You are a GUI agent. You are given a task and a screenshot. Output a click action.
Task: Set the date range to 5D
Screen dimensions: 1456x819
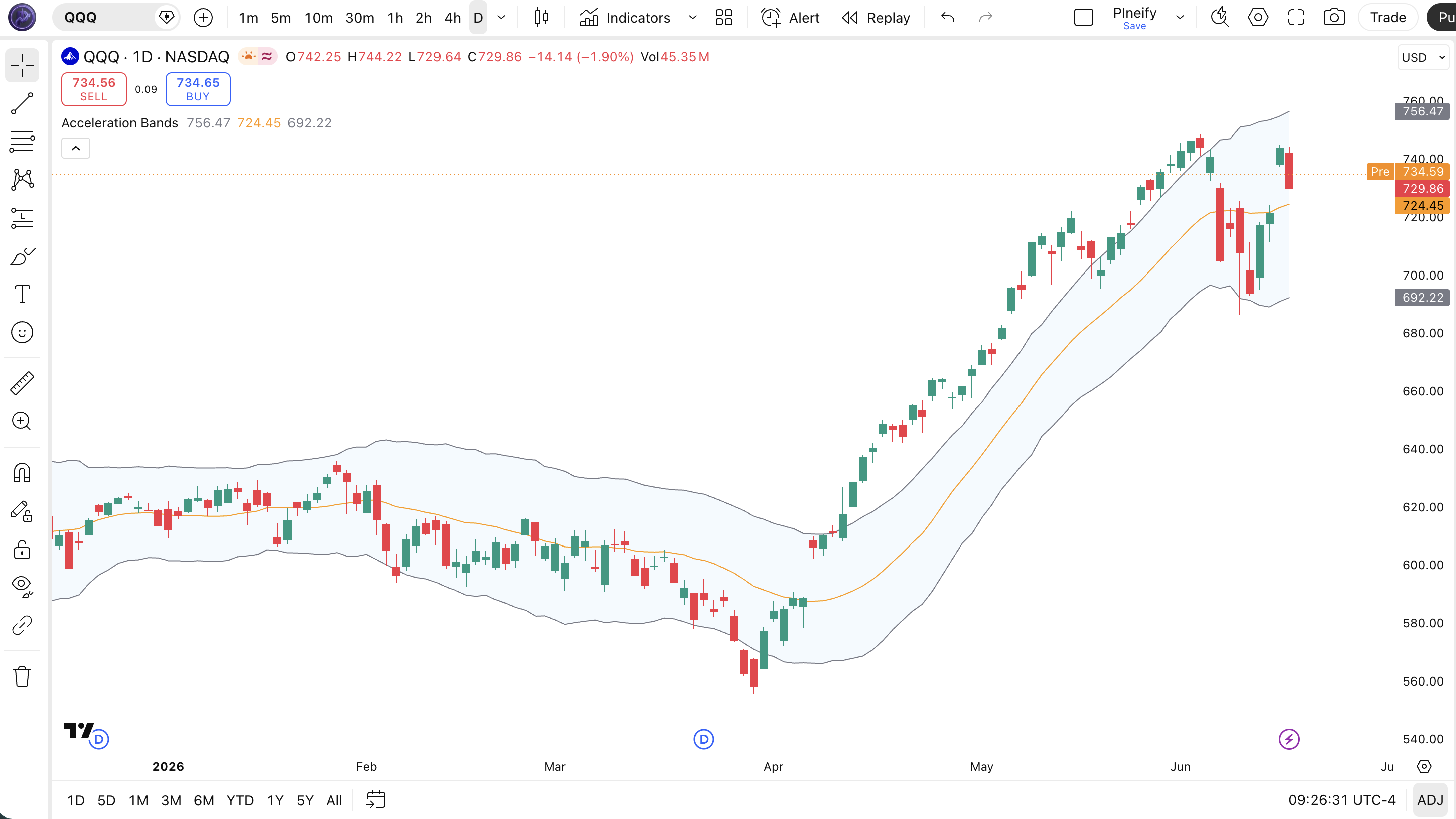click(x=106, y=800)
